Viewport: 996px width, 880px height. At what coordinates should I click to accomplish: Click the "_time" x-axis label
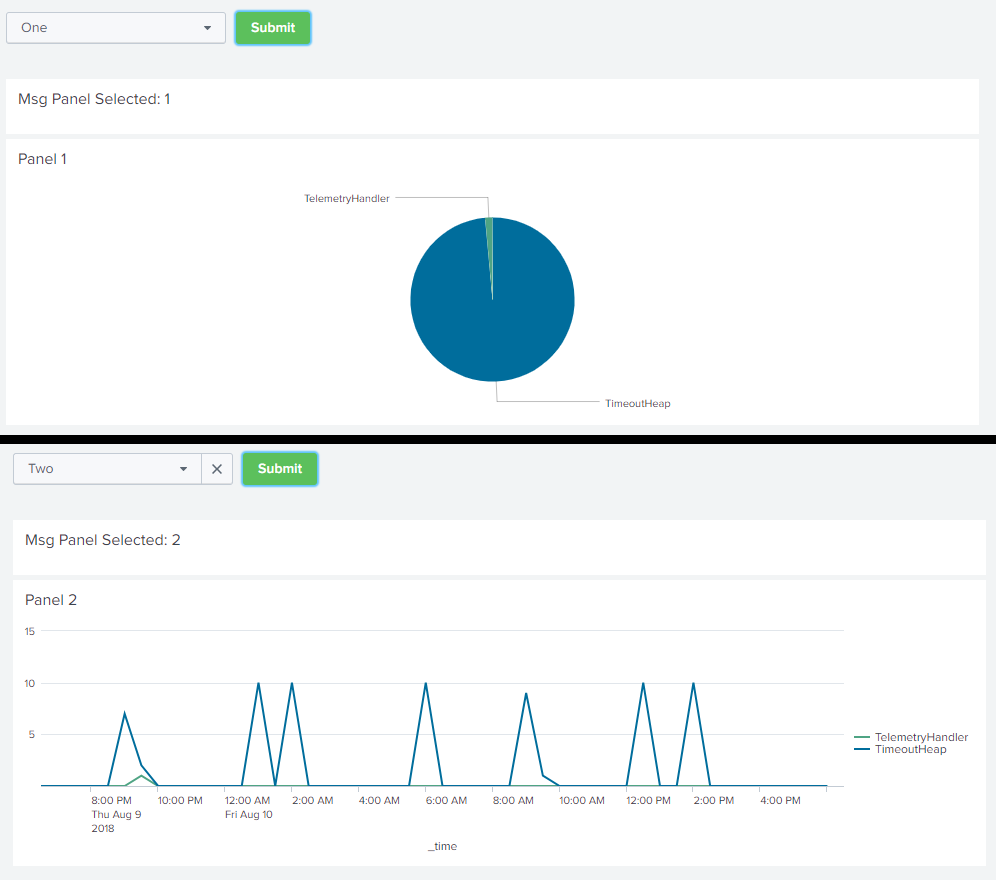tap(442, 846)
